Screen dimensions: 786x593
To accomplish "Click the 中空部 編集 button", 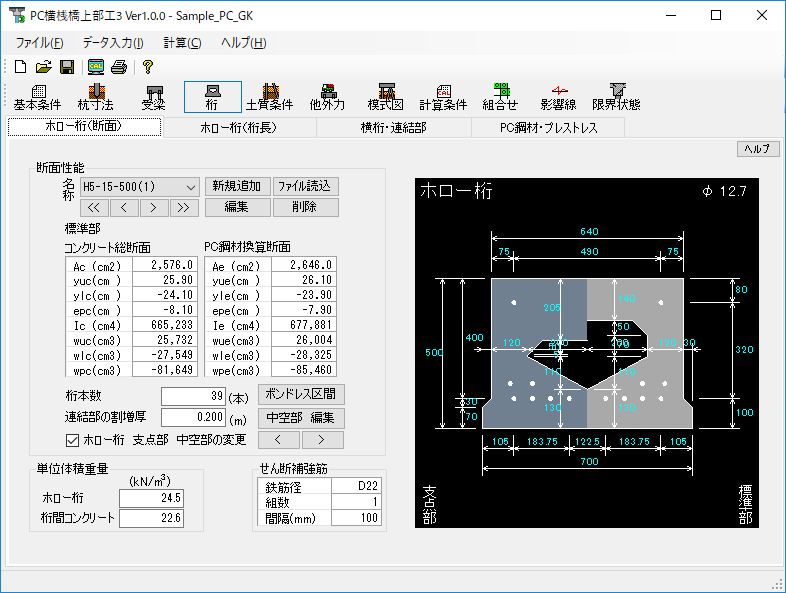I will [x=301, y=418].
